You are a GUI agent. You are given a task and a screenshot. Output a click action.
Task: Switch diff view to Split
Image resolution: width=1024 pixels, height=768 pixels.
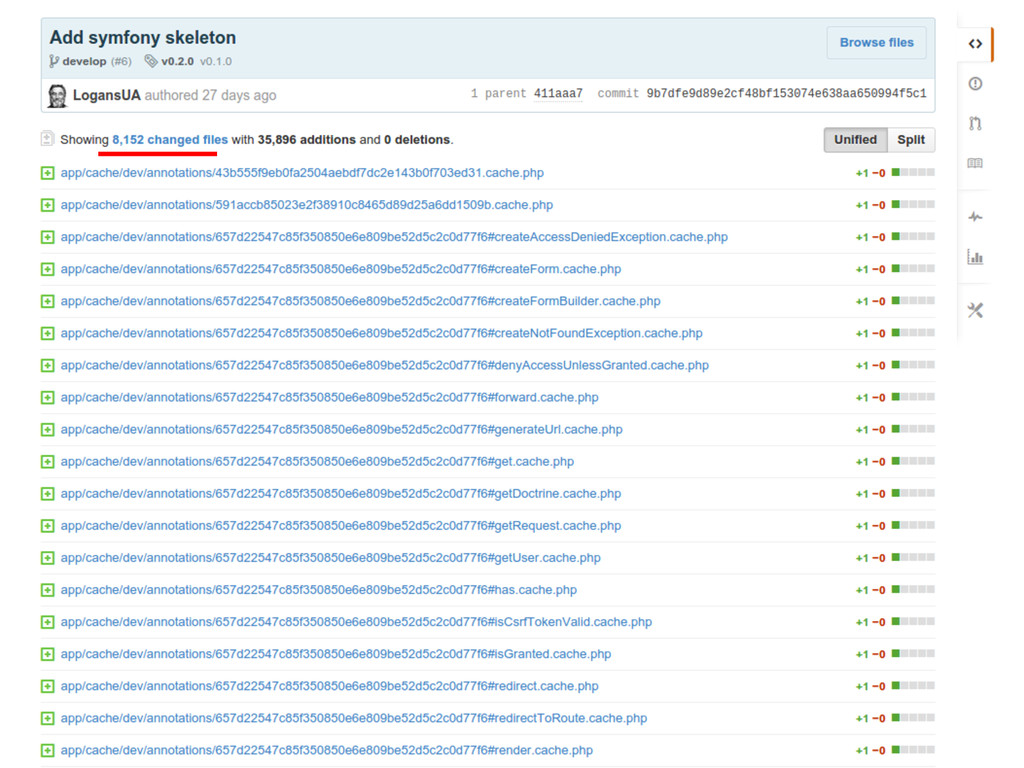point(910,140)
